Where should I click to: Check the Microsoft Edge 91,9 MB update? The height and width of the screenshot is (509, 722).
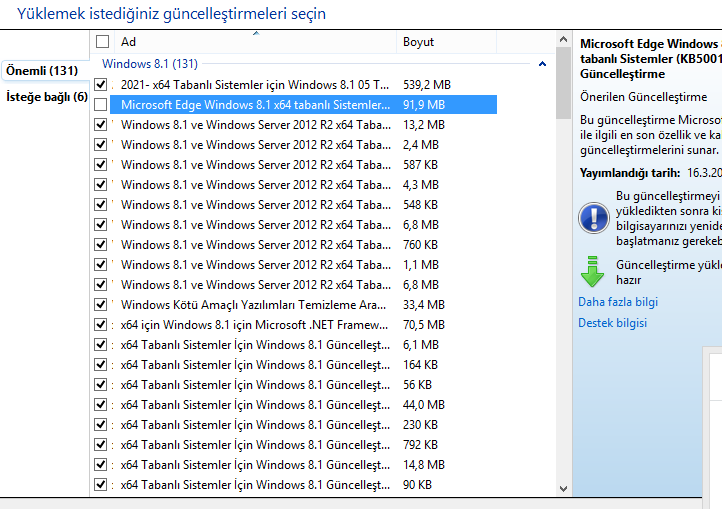coord(100,105)
